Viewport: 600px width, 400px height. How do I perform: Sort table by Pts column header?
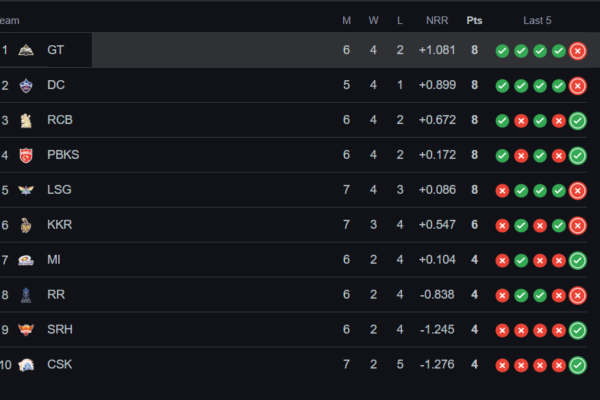coord(474,21)
